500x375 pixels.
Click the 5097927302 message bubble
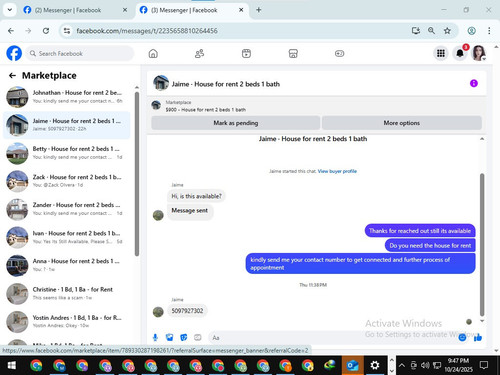tap(187, 311)
